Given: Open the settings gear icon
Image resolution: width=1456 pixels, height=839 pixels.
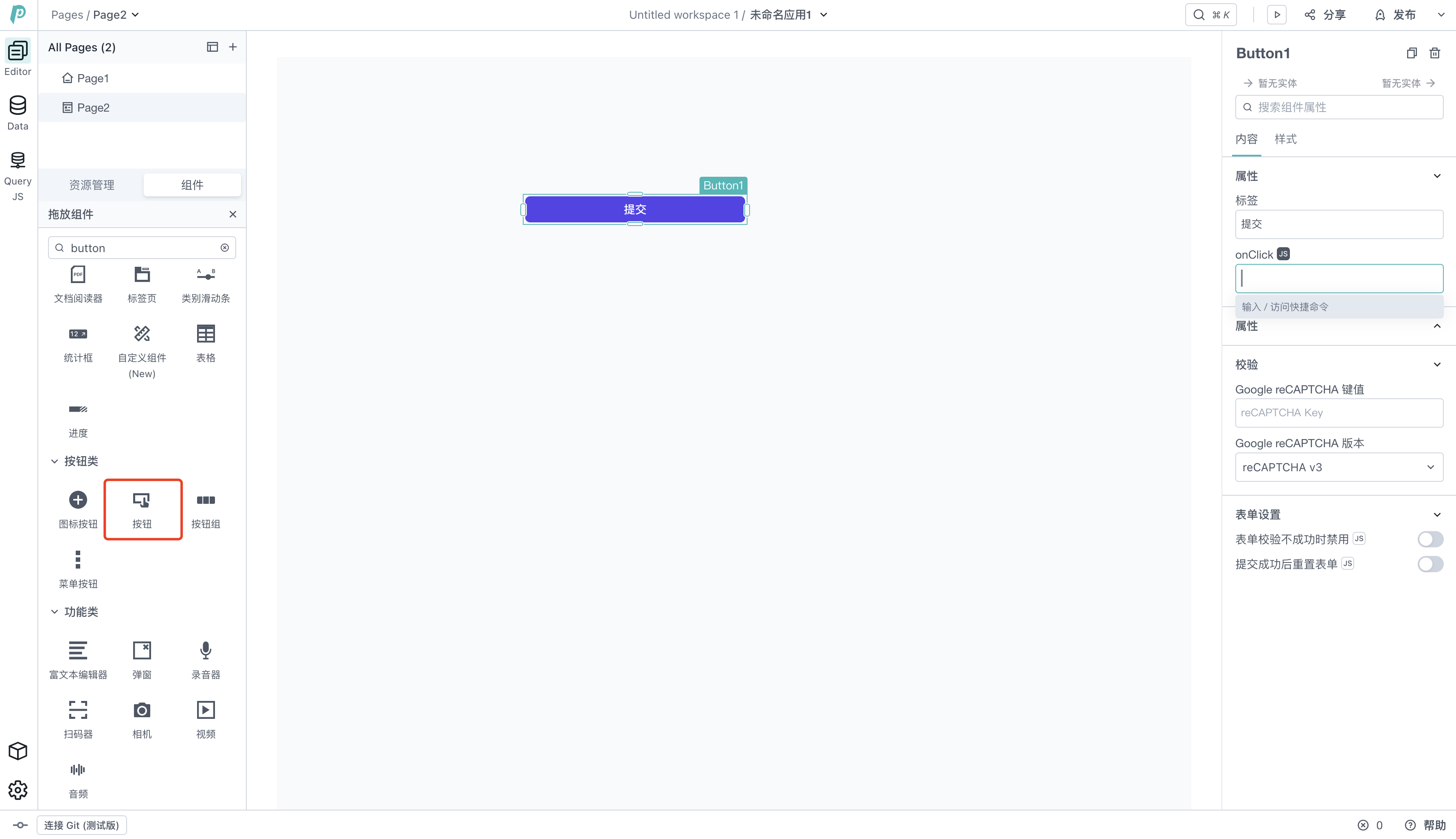Looking at the screenshot, I should [18, 790].
